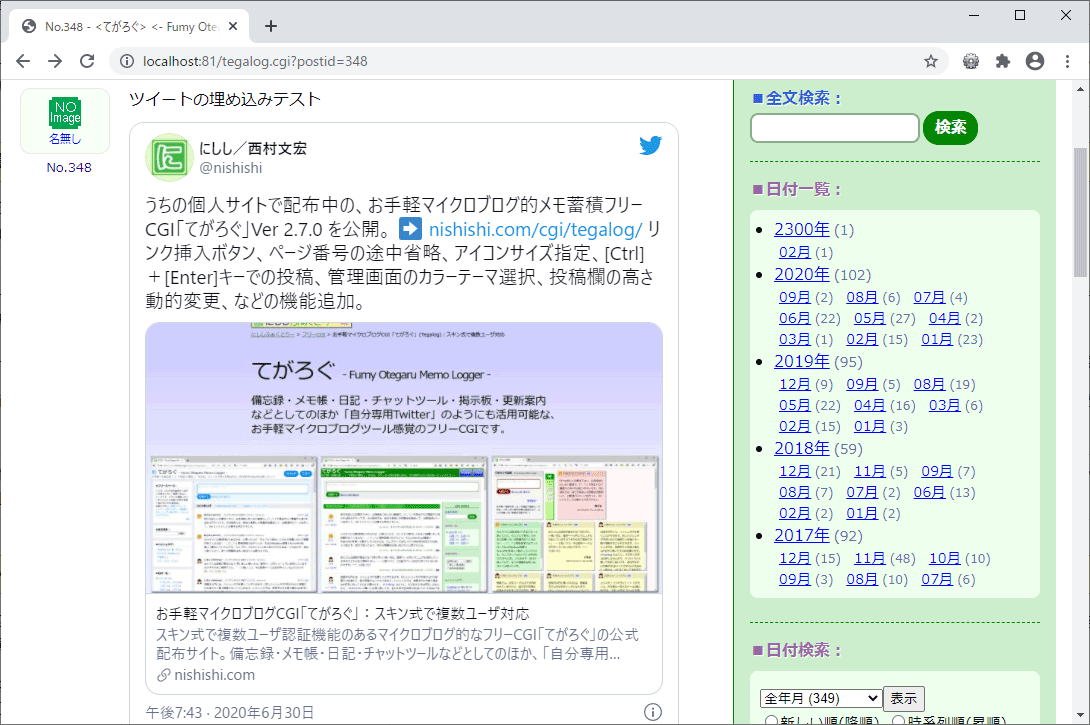Open 02月 under the 2300年 archive
Screen dimensions: 1090x725
pyautogui.click(x=795, y=252)
